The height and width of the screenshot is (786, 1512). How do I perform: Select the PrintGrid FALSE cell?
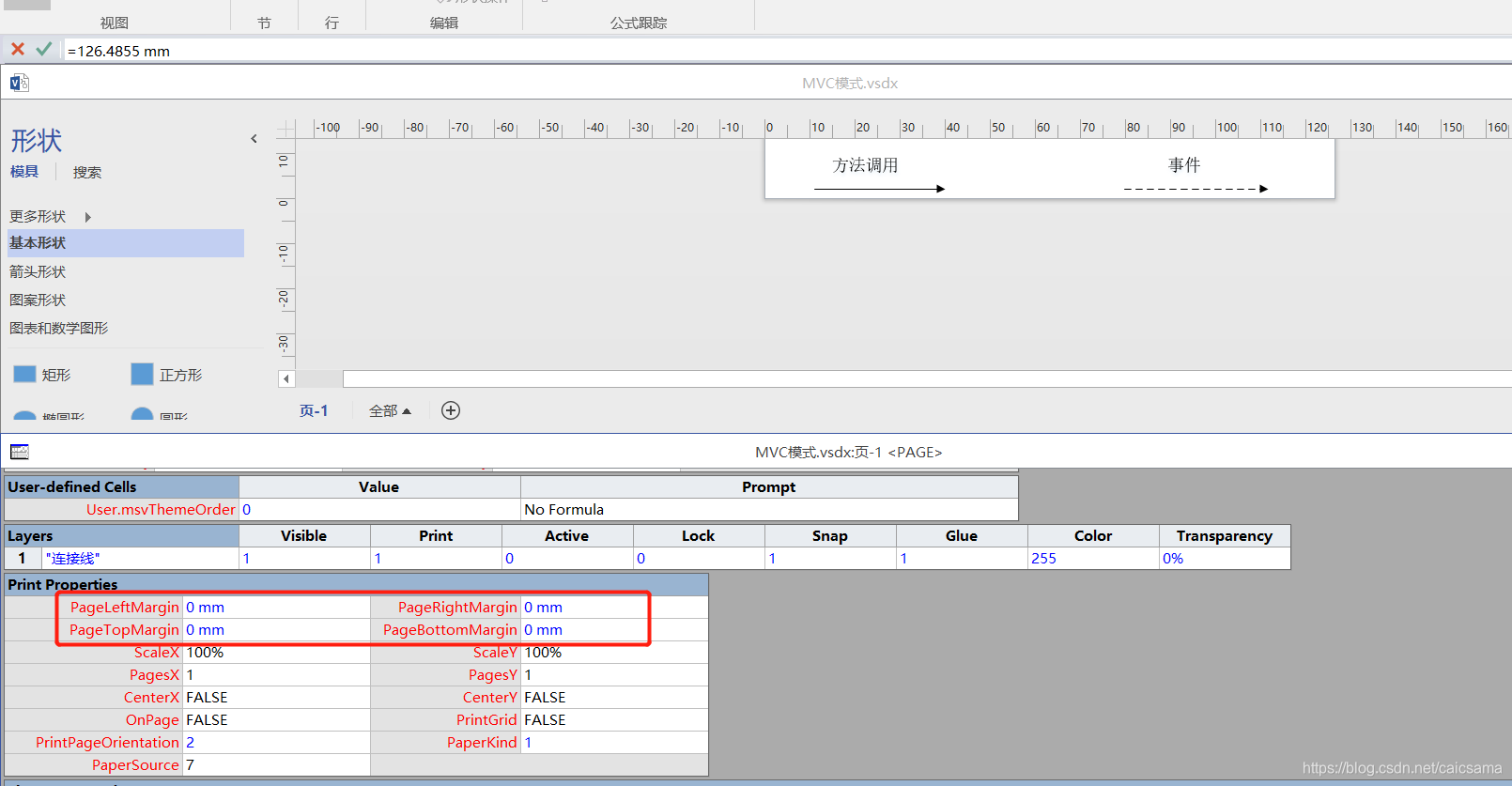pyautogui.click(x=614, y=719)
